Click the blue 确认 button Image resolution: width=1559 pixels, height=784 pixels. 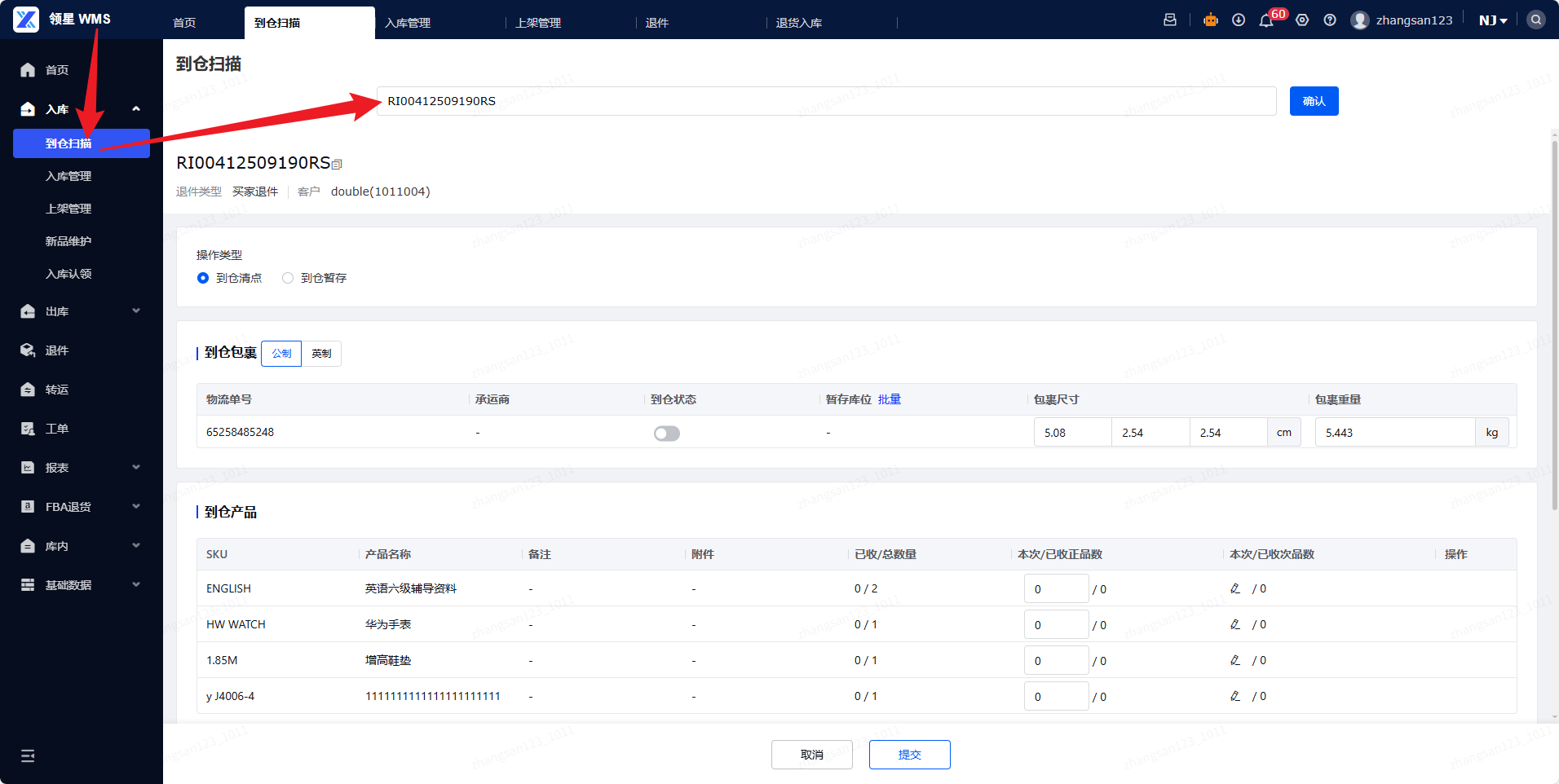(x=1314, y=101)
